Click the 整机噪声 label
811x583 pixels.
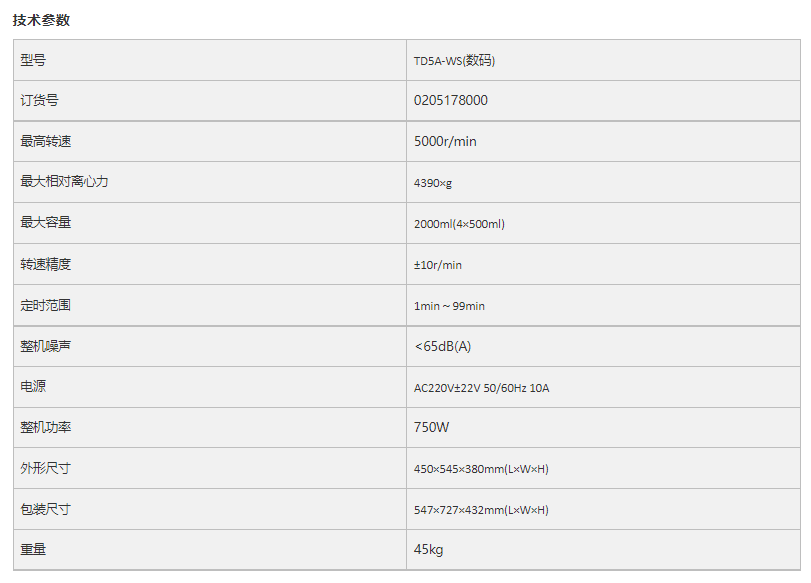point(46,346)
